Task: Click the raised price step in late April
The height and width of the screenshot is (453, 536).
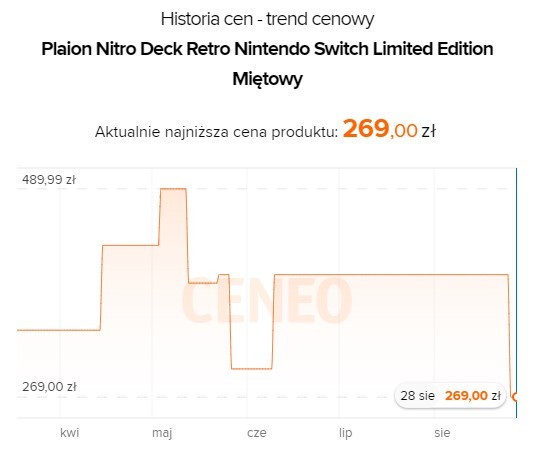Action: coord(130,245)
